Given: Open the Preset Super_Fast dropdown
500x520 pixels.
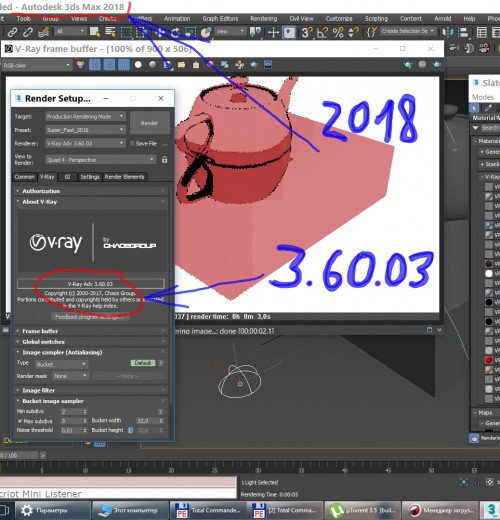Looking at the screenshot, I should click(85, 130).
